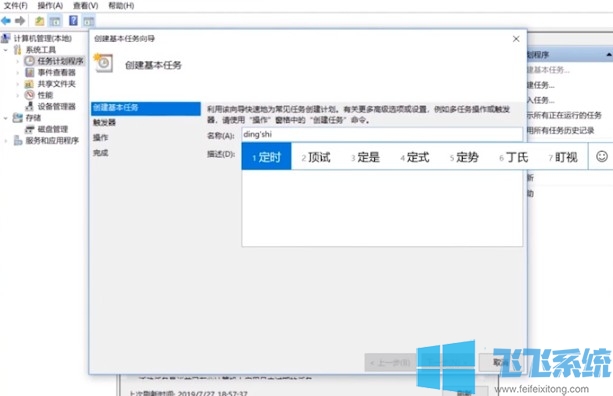Click 创建任务... in actions pane
Image resolution: width=613 pixels, height=396 pixels.
click(x=541, y=85)
